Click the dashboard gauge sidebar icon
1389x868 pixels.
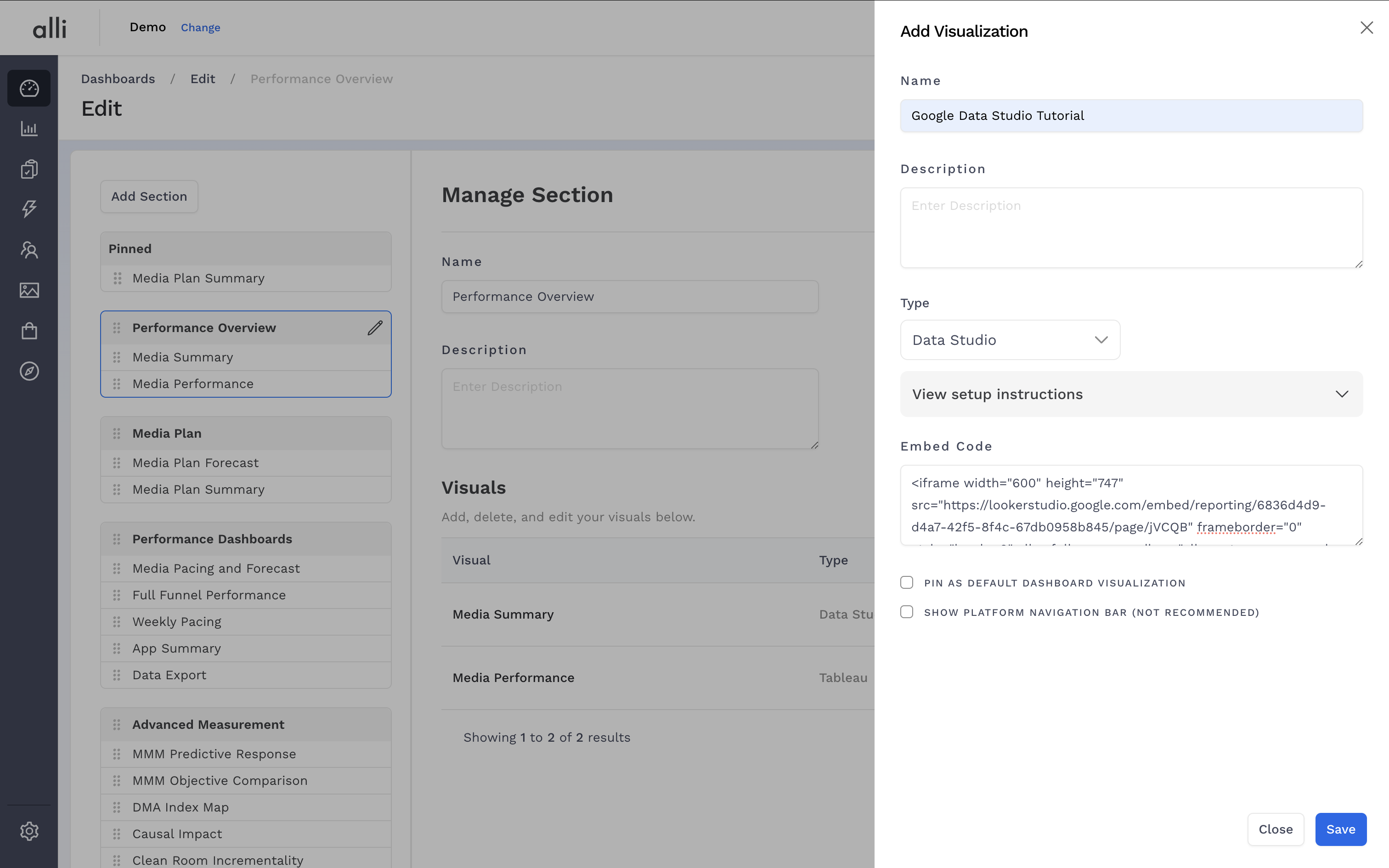pyautogui.click(x=29, y=88)
